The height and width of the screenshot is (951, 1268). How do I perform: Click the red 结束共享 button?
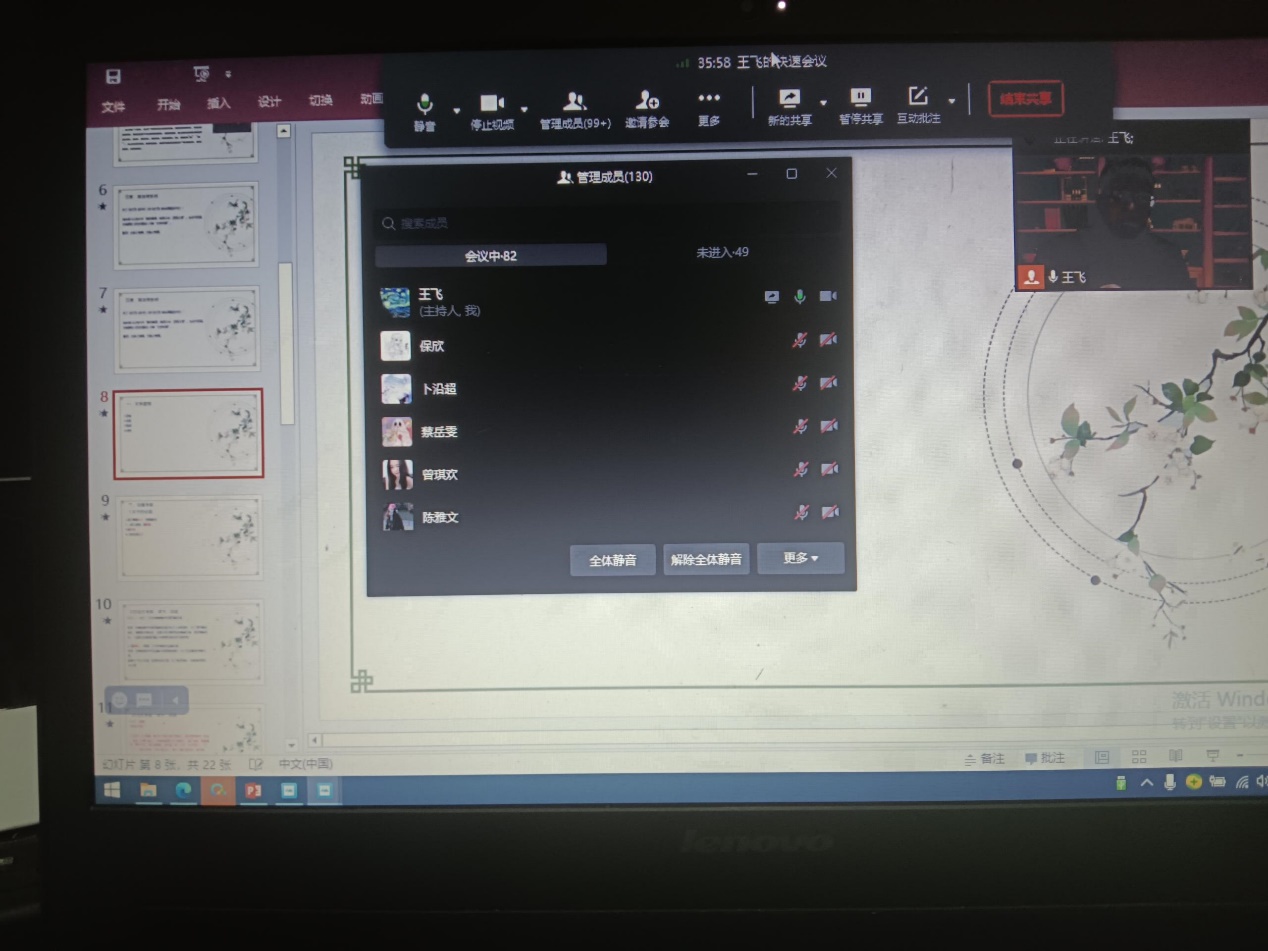point(1025,99)
